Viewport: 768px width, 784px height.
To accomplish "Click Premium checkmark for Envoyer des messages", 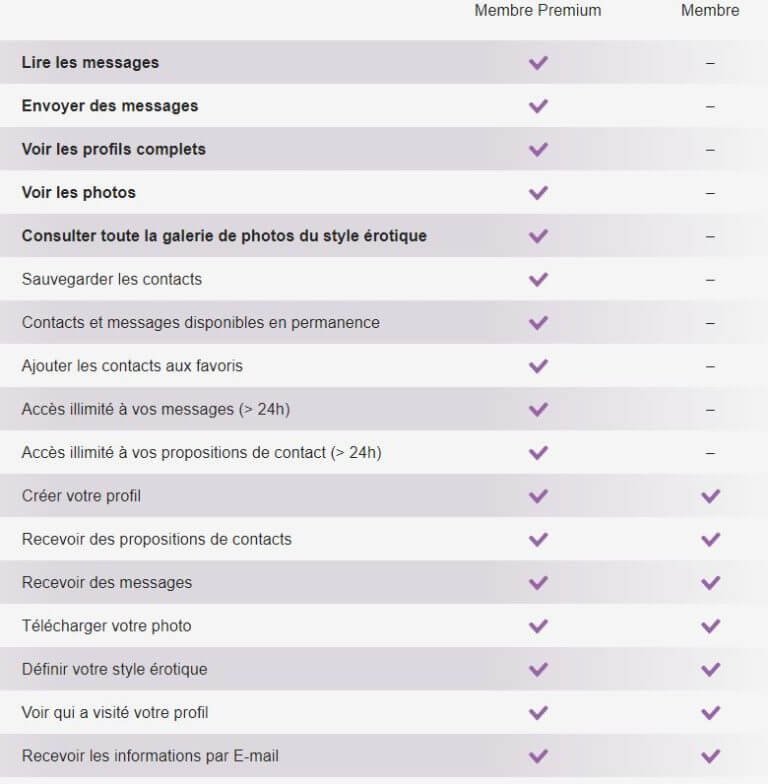I will point(538,106).
